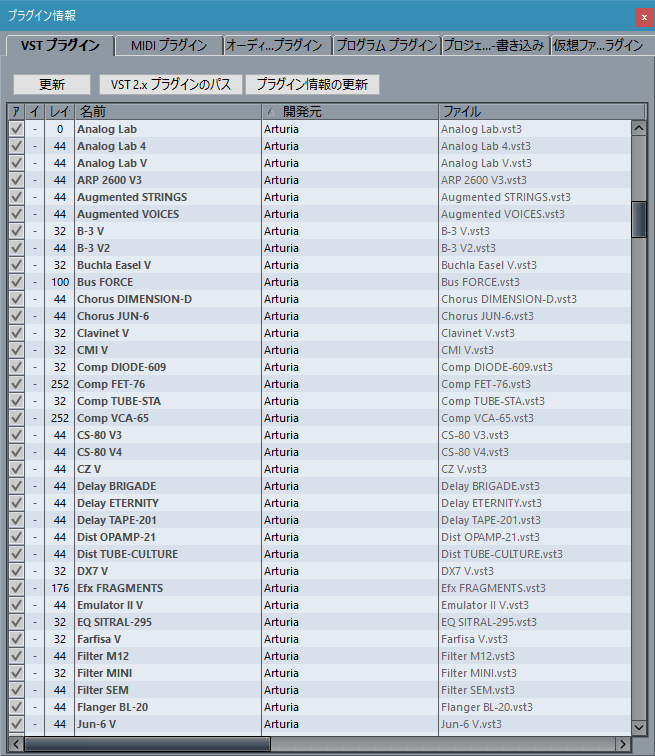Select the Emulator II V name

click(110, 605)
